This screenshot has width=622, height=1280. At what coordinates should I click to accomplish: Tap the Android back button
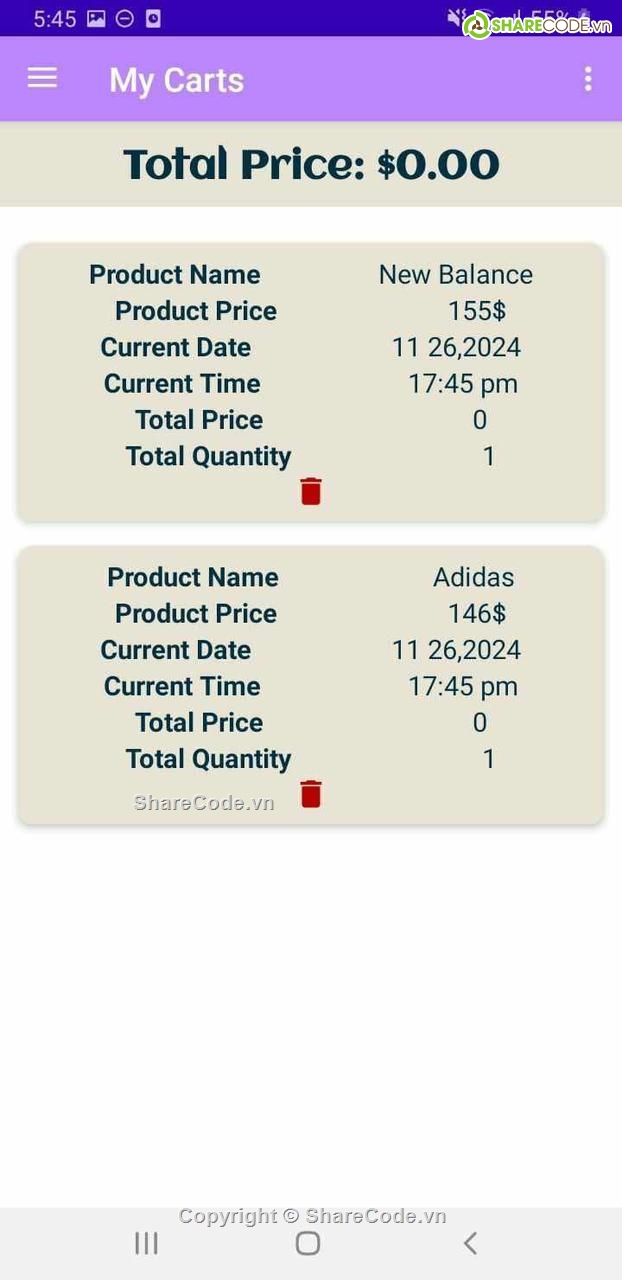pyautogui.click(x=470, y=1243)
